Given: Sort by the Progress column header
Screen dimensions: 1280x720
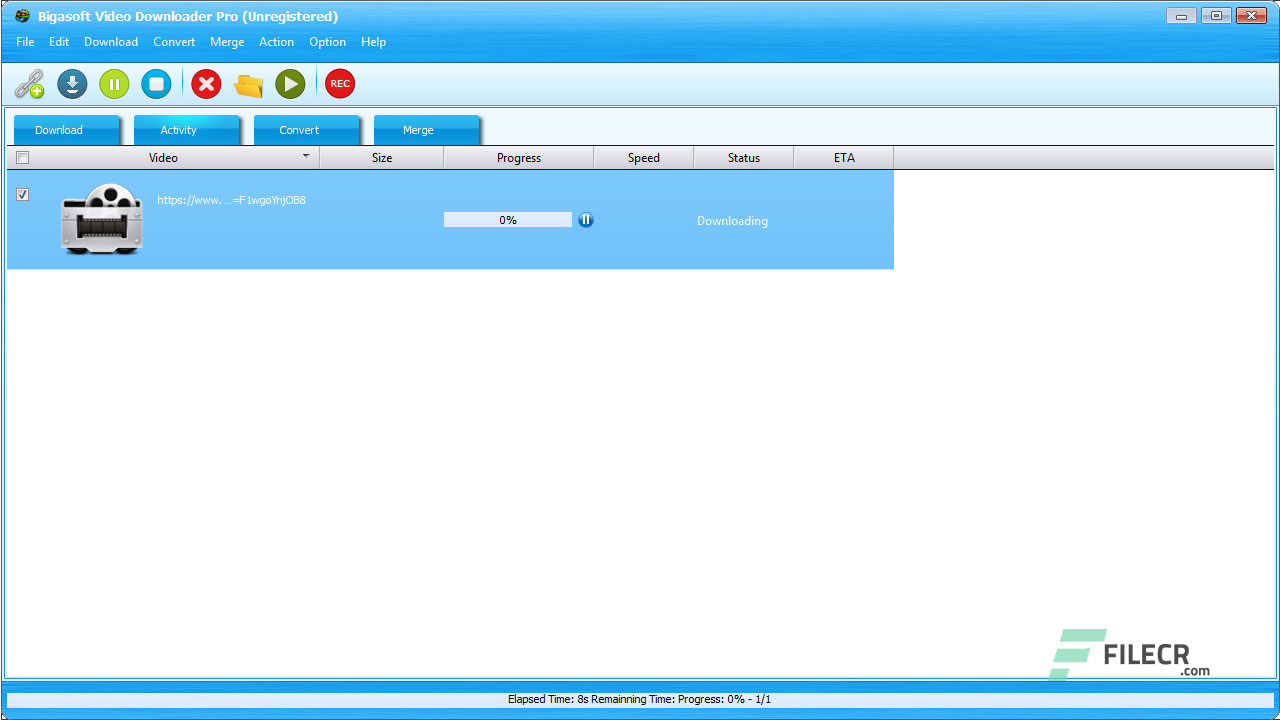Looking at the screenshot, I should [519, 158].
